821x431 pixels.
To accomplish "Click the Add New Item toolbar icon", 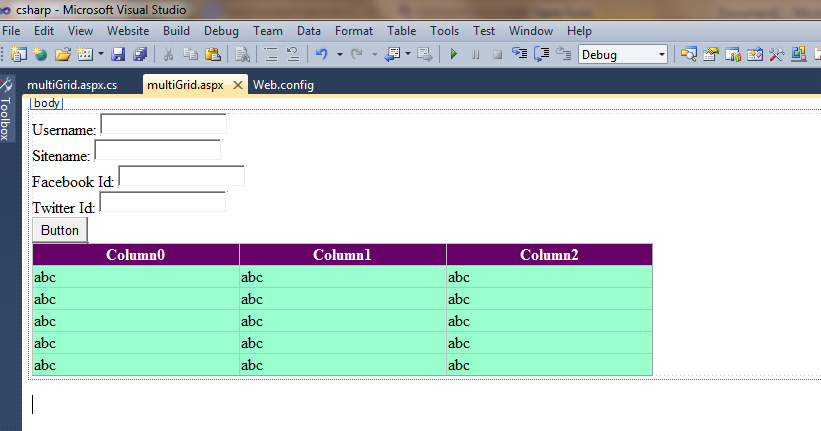I will click(x=85, y=54).
